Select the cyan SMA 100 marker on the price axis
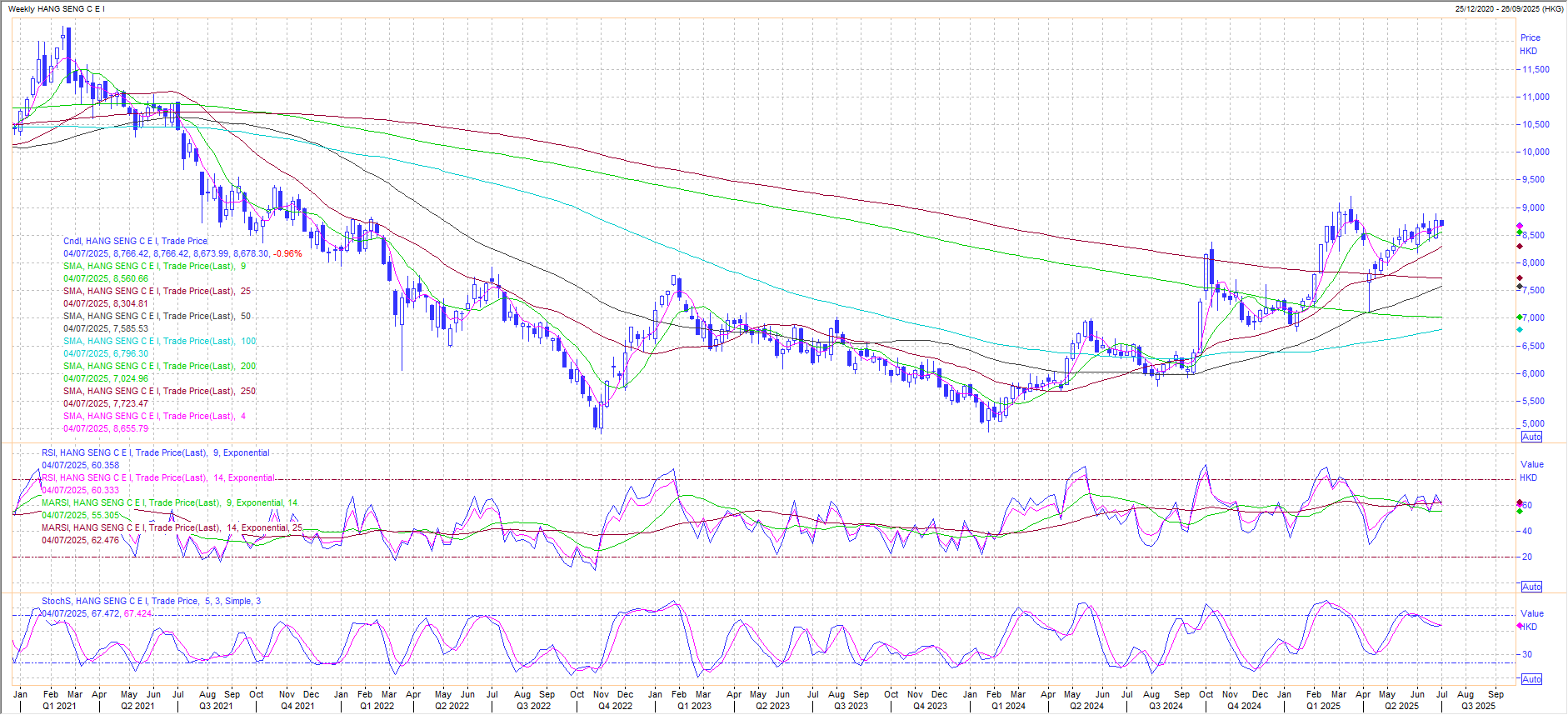Screen dimensions: 1568x715 [1519, 330]
